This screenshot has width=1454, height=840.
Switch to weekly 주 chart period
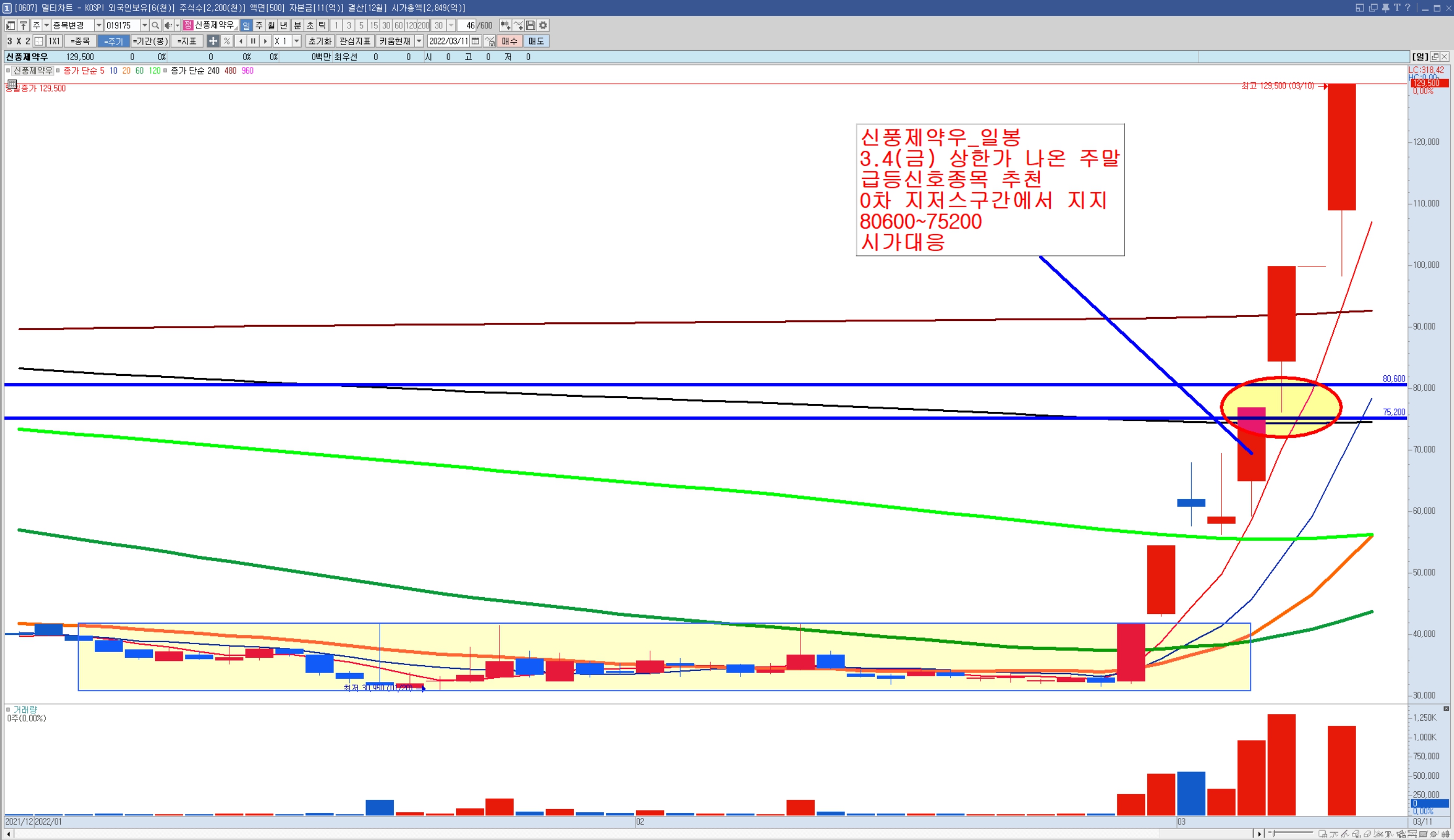coord(259,26)
